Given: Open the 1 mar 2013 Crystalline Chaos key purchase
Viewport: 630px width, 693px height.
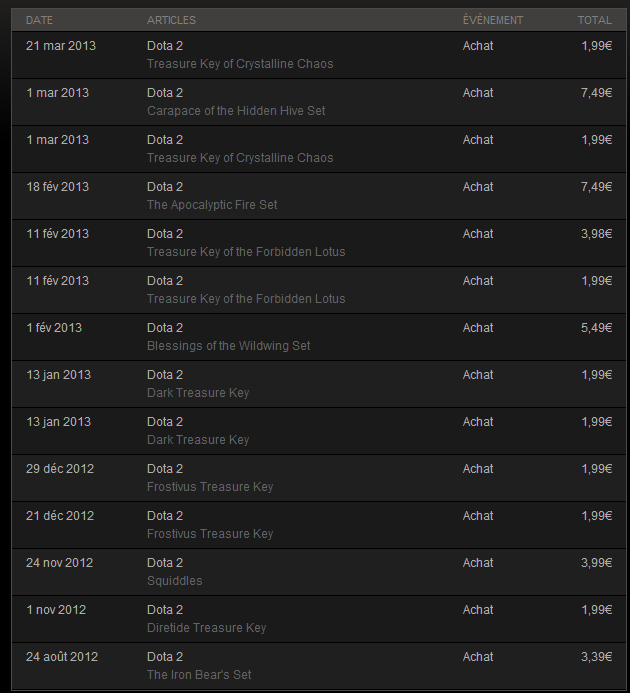Looking at the screenshot, I should pyautogui.click(x=318, y=149).
